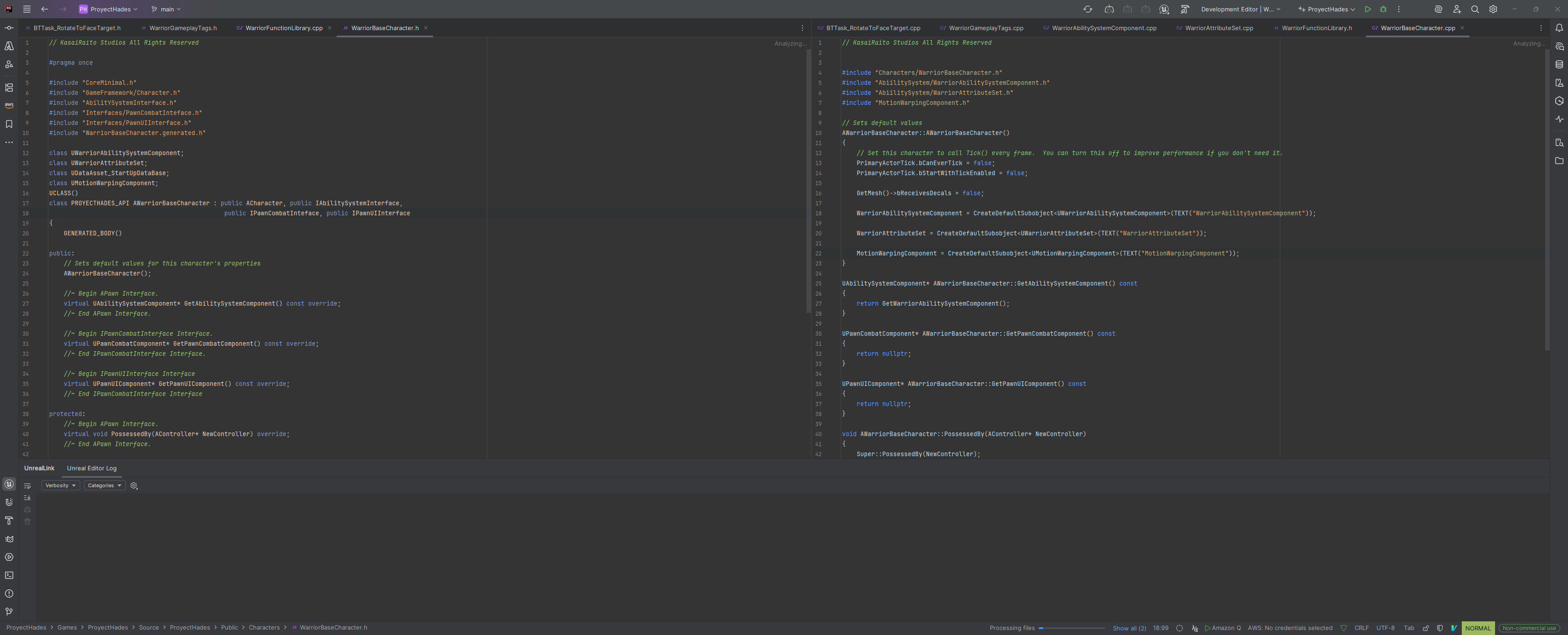Open the Build hammer tool window
This screenshot has height=635, width=1568.
click(x=9, y=520)
